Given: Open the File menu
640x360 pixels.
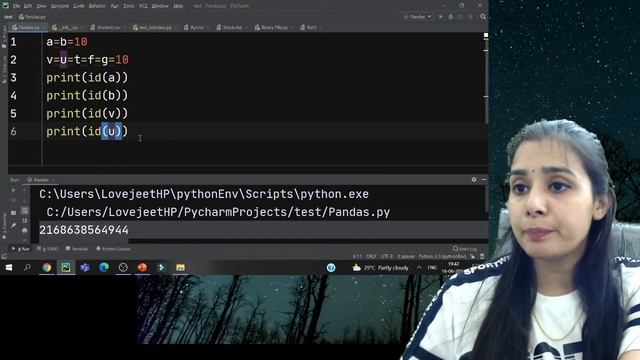Looking at the screenshot, I should pos(16,6).
